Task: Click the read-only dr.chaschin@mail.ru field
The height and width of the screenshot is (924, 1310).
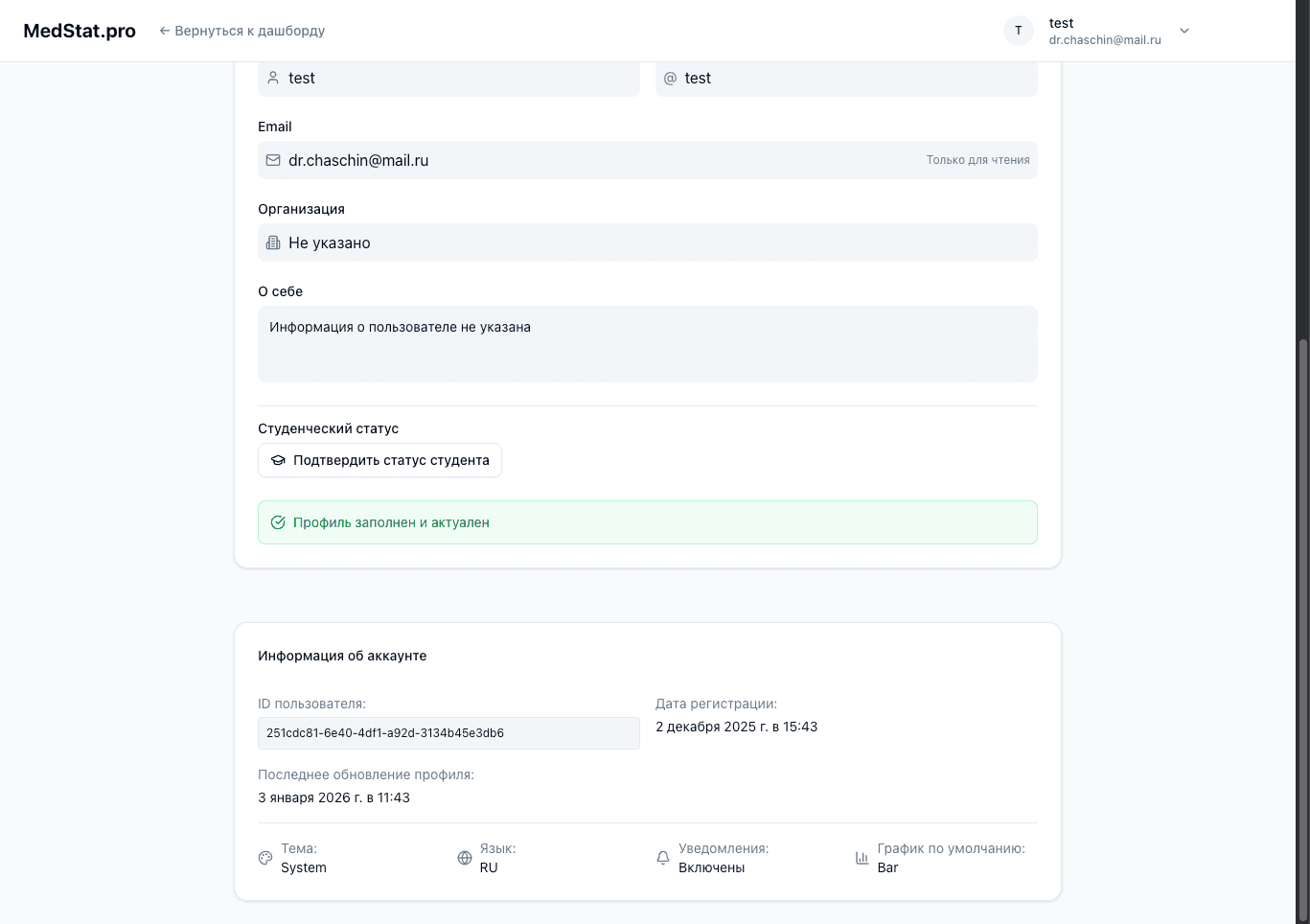Action: point(648,160)
